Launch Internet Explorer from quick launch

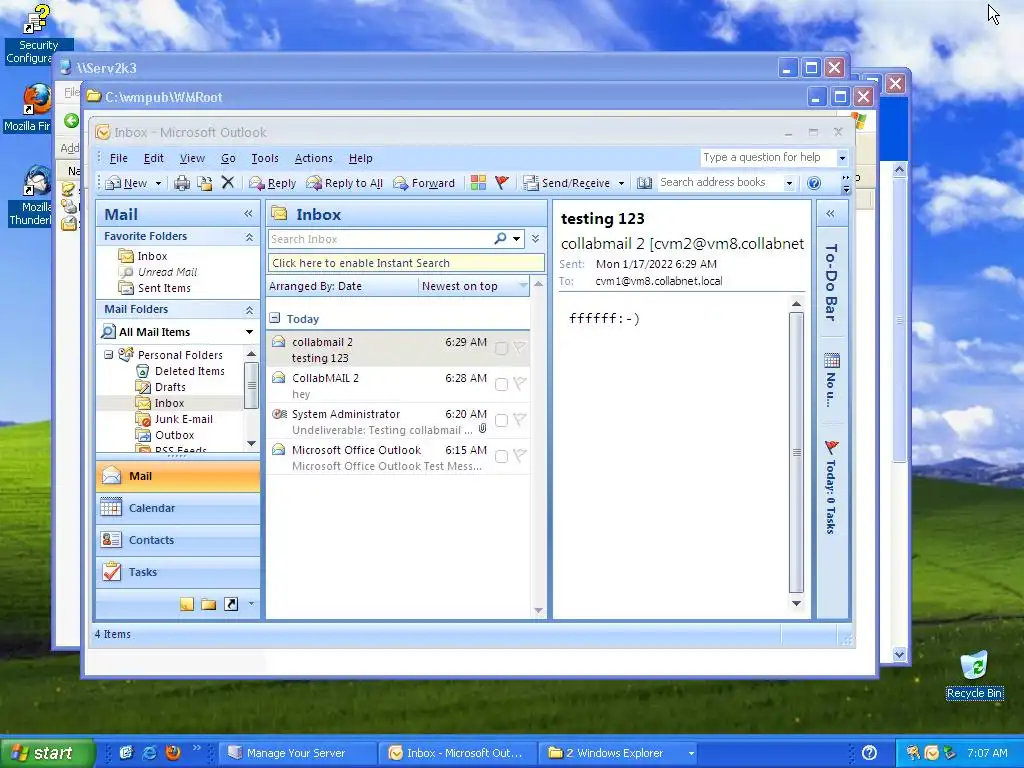point(150,753)
